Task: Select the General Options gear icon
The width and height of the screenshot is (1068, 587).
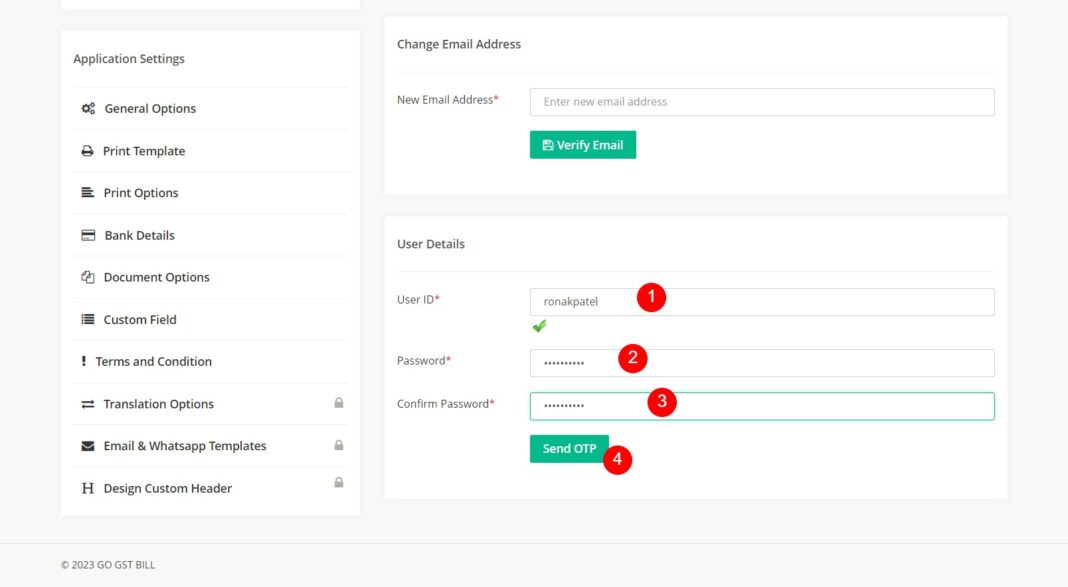Action: point(87,108)
